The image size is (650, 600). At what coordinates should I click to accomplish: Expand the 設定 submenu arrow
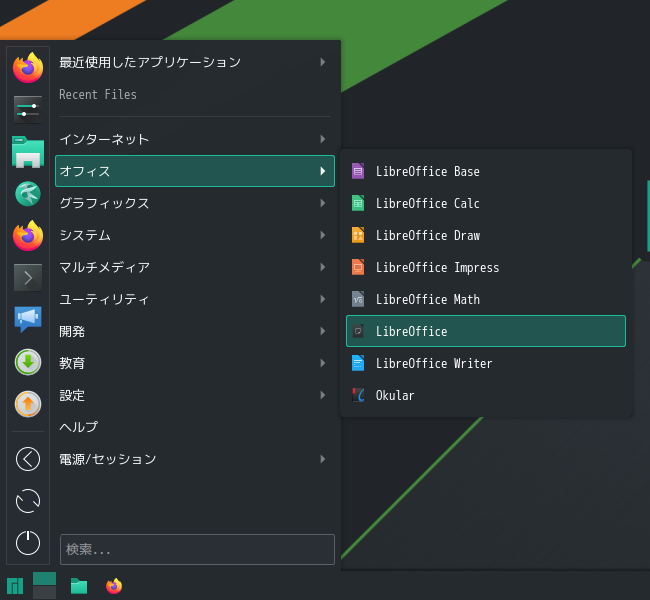323,395
